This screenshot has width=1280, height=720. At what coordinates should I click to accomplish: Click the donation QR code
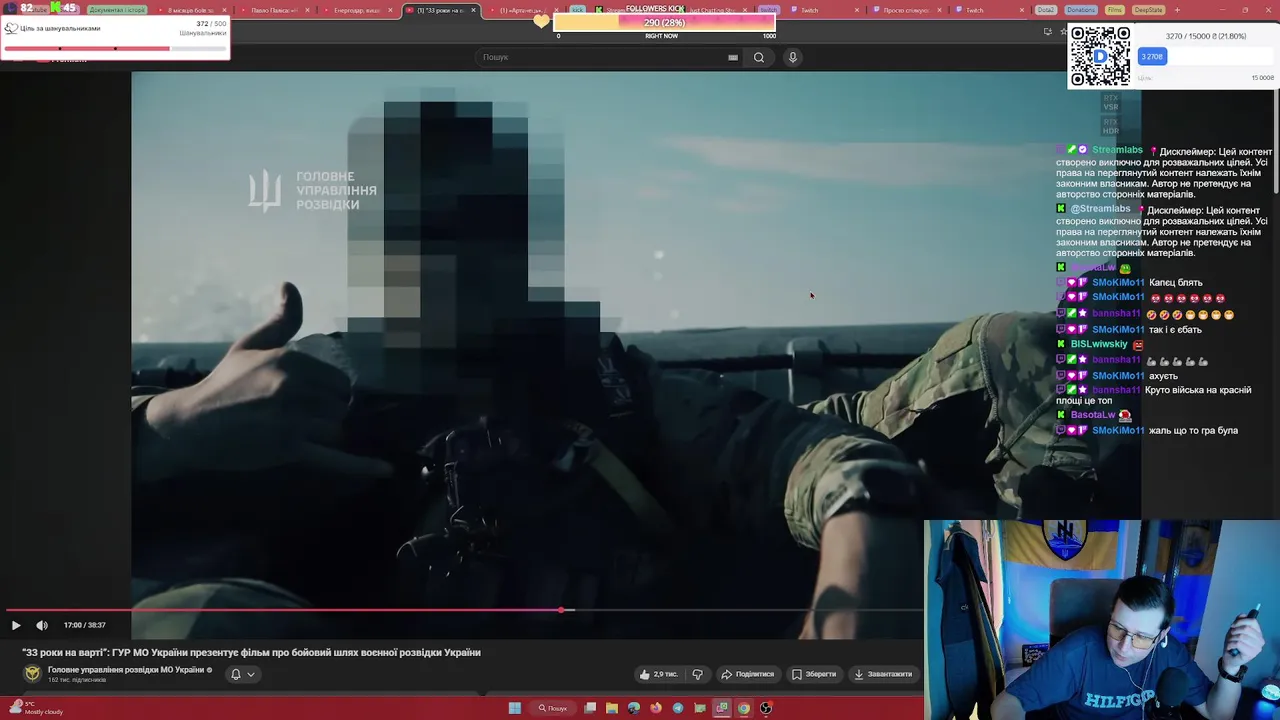click(x=1100, y=56)
